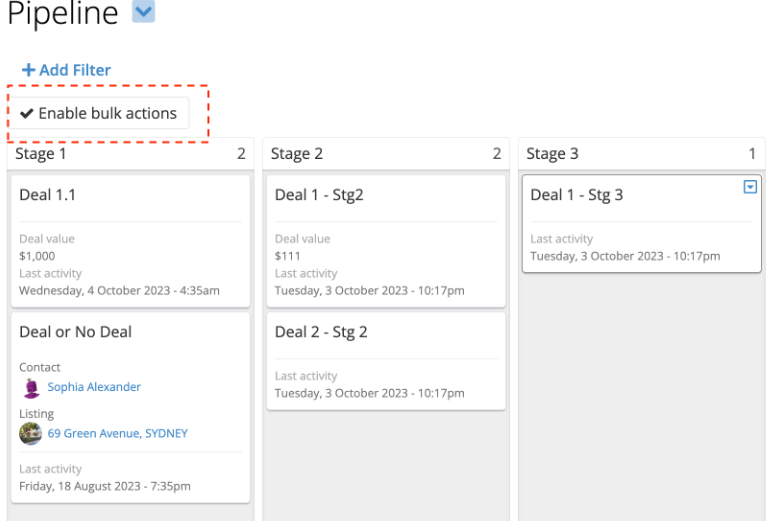
Task: Click the plus icon beside Add Filter
Action: point(29,70)
